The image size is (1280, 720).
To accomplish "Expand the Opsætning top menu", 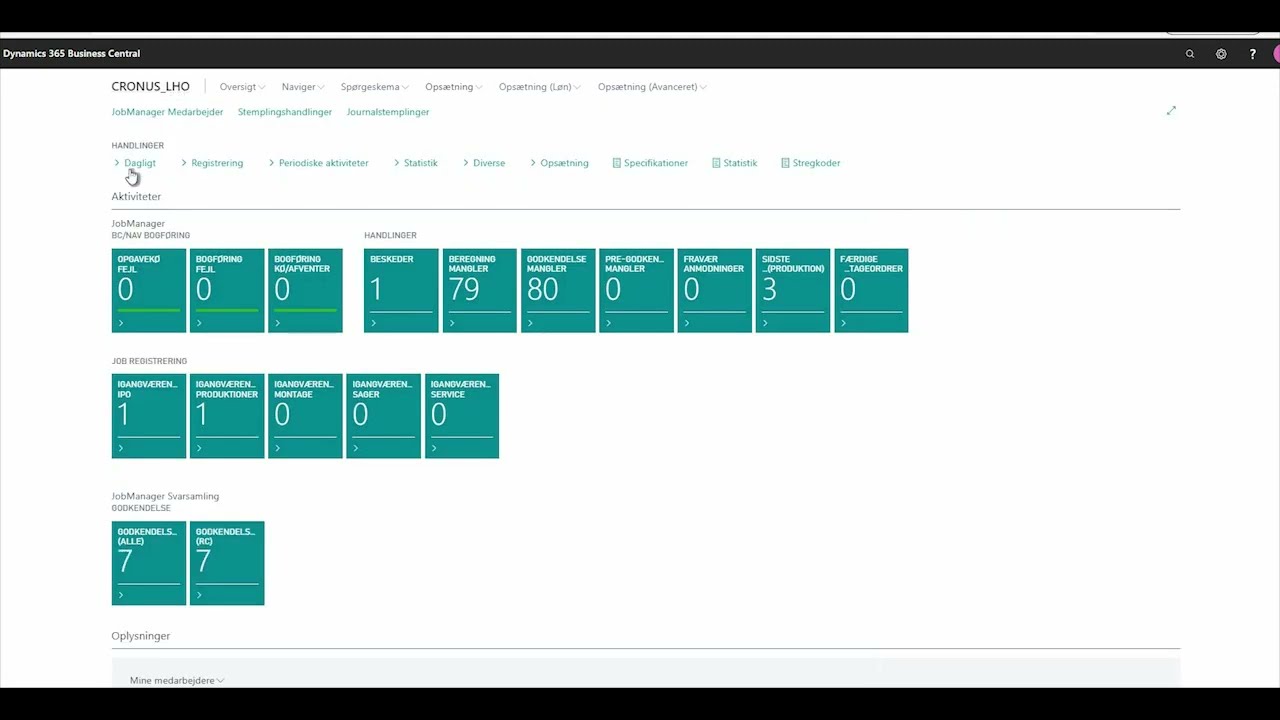I will coord(454,87).
